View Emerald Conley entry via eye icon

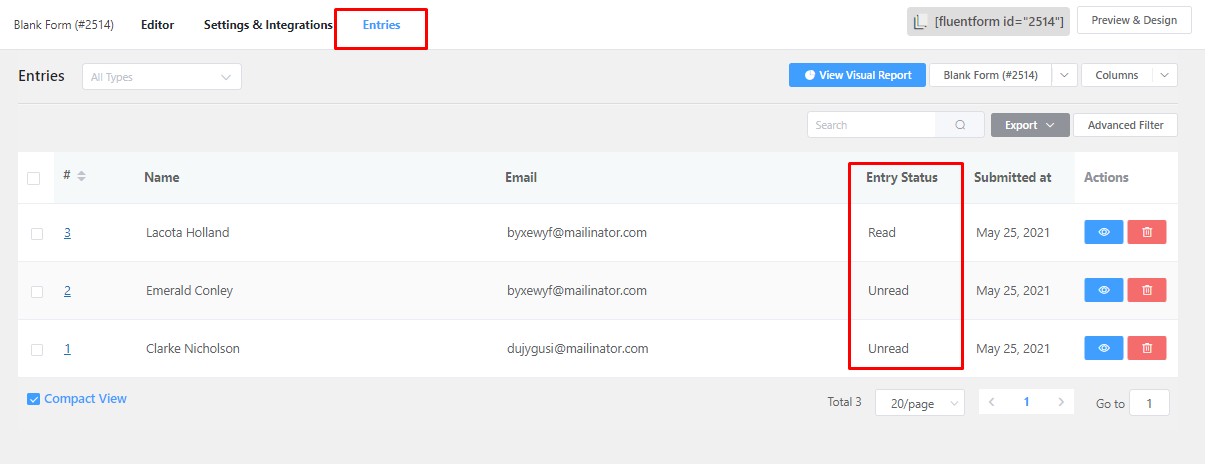1104,290
